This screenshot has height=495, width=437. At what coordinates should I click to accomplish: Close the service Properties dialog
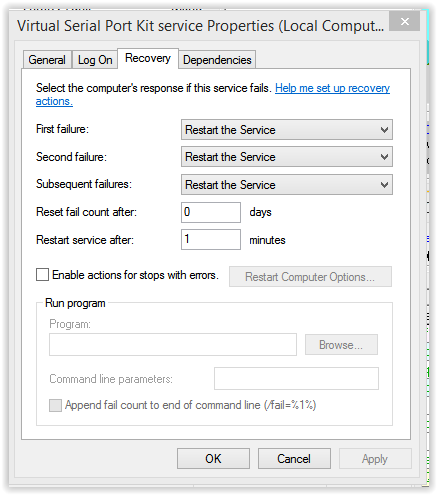405,22
